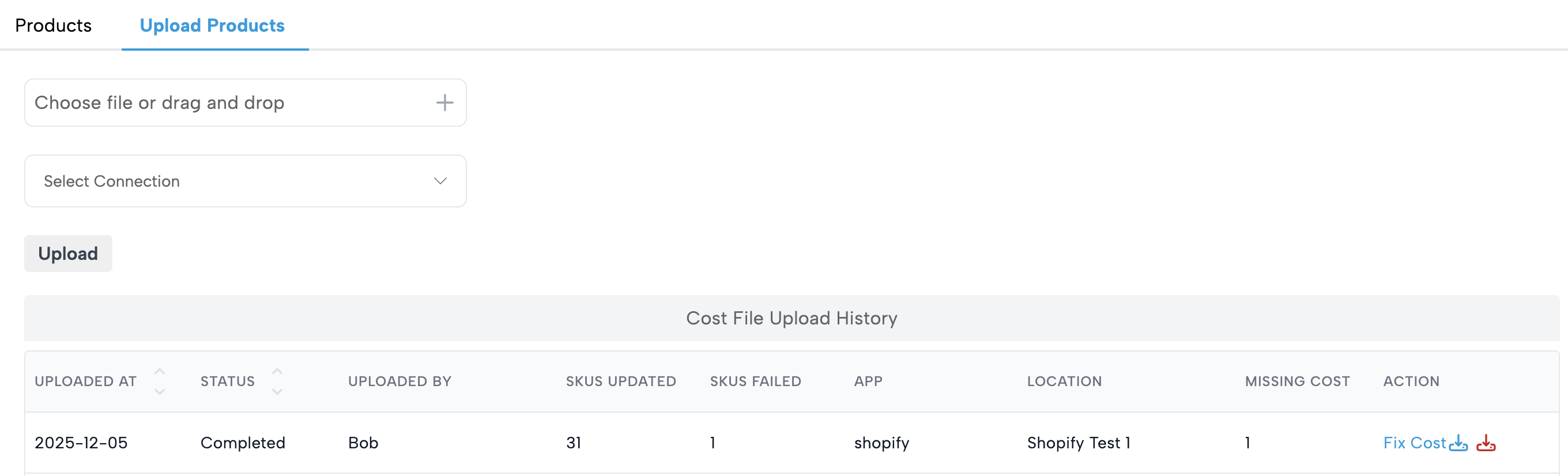Click the chevron arrow of Select Connection

[x=440, y=182]
